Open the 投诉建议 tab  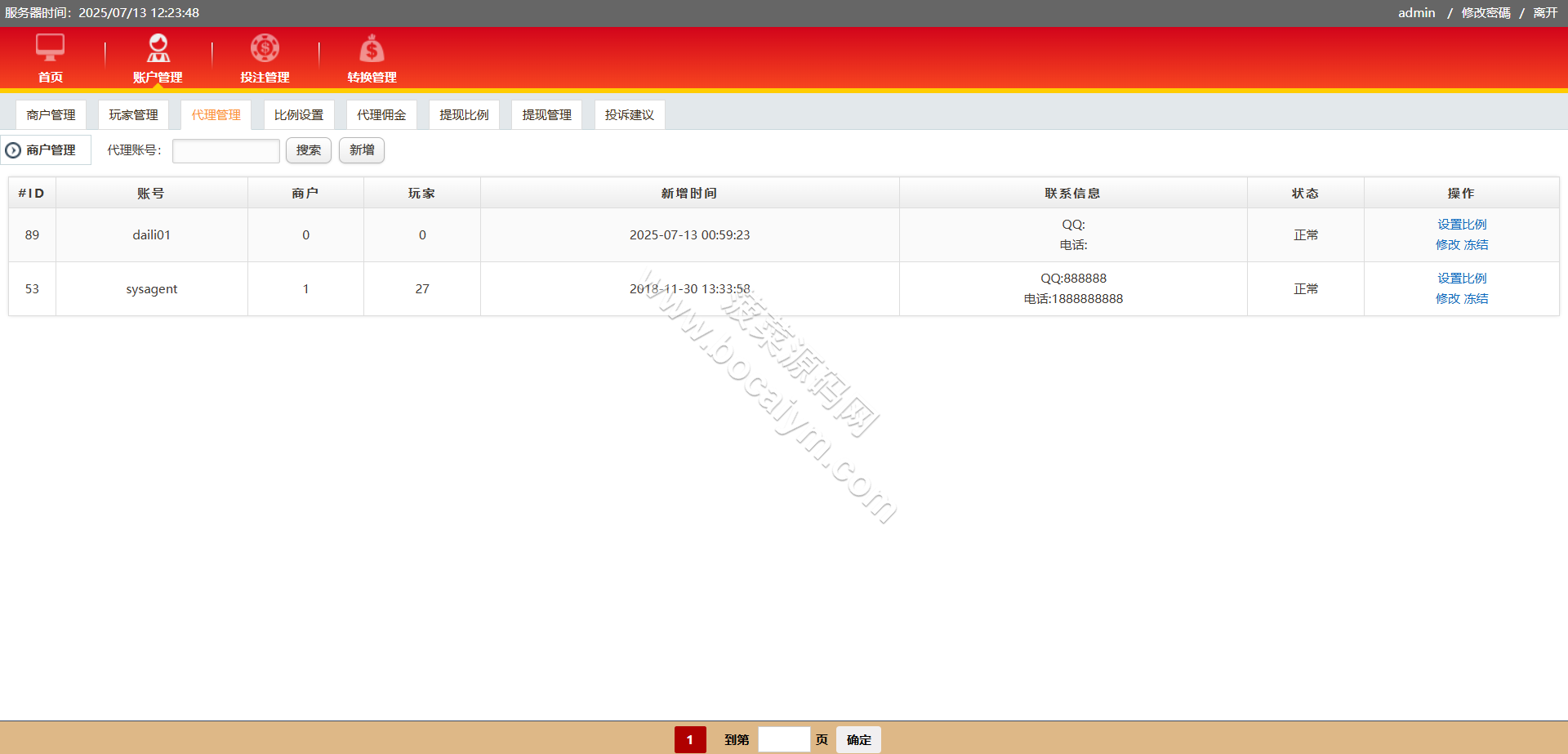point(629,115)
